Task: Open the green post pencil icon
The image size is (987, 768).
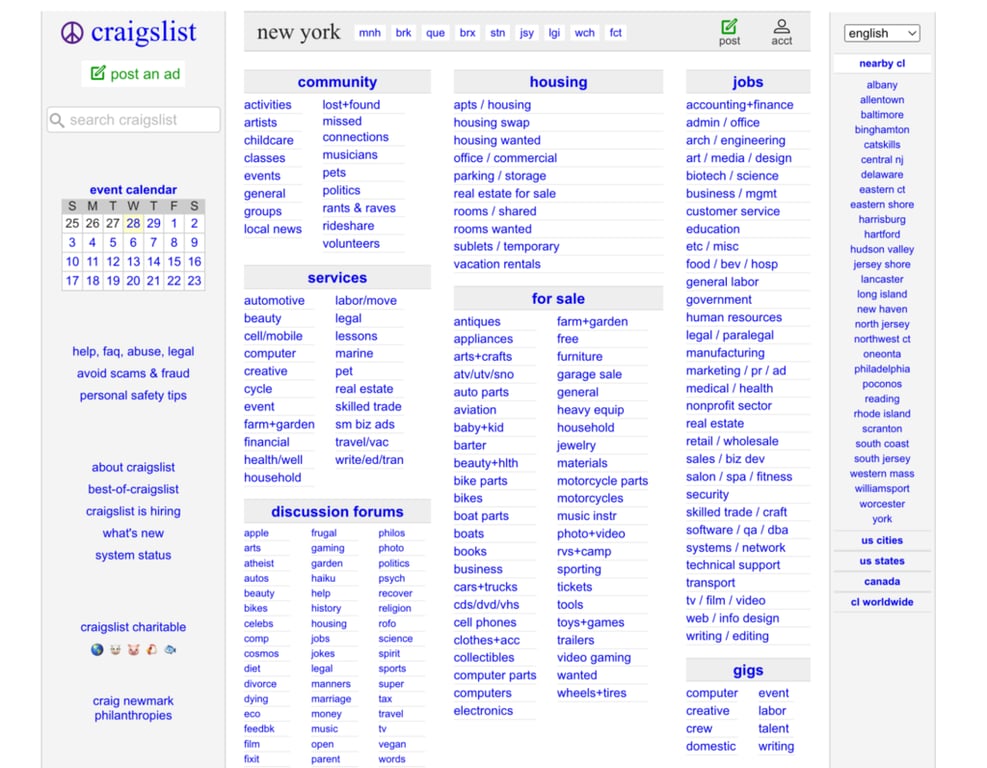Action: pos(729,26)
